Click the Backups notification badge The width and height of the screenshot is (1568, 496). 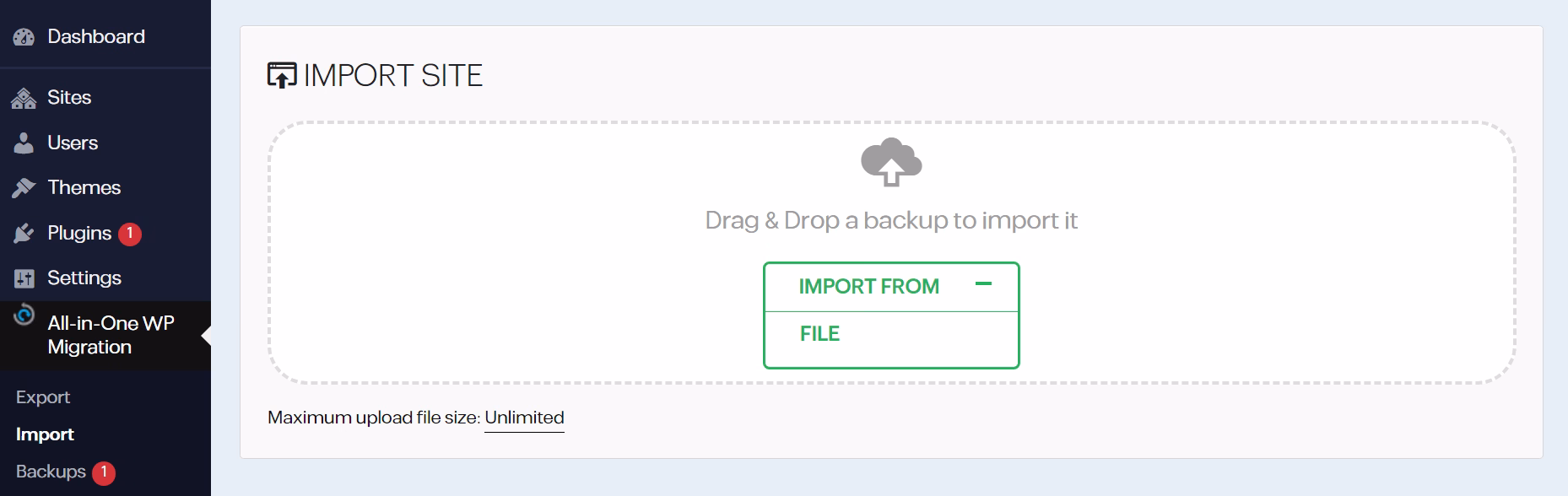[104, 472]
